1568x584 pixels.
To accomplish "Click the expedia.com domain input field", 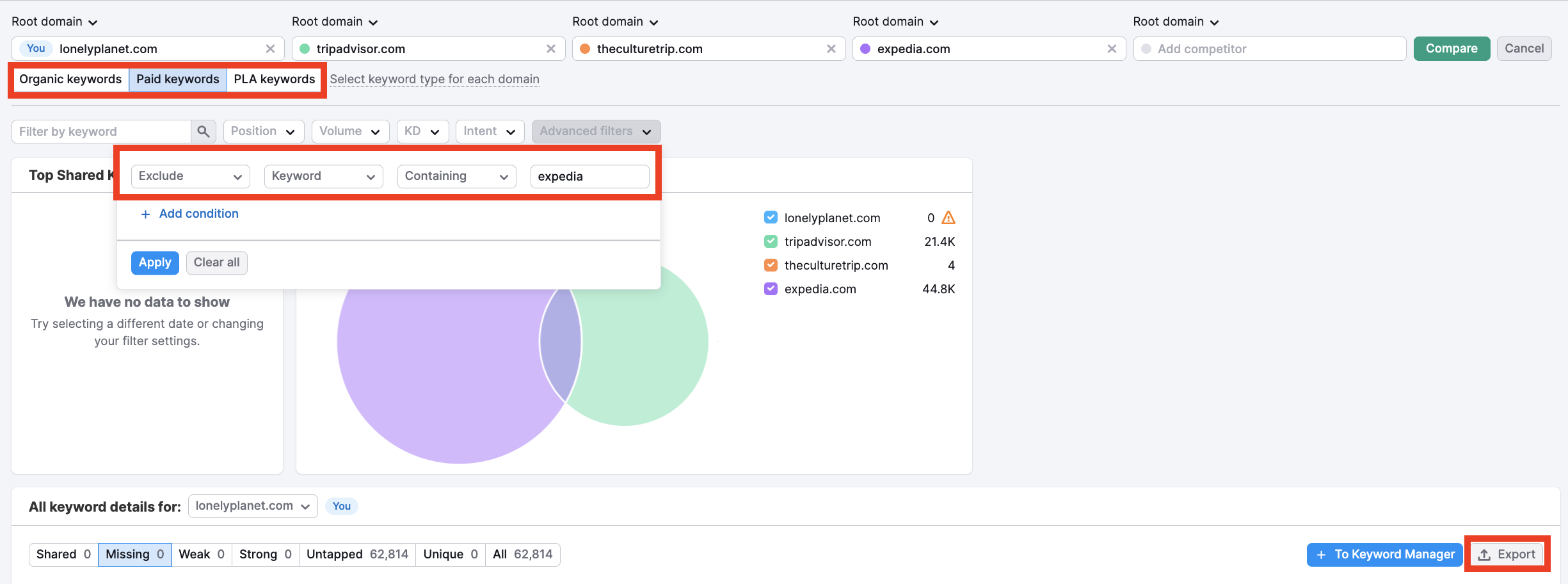I will 989,49.
